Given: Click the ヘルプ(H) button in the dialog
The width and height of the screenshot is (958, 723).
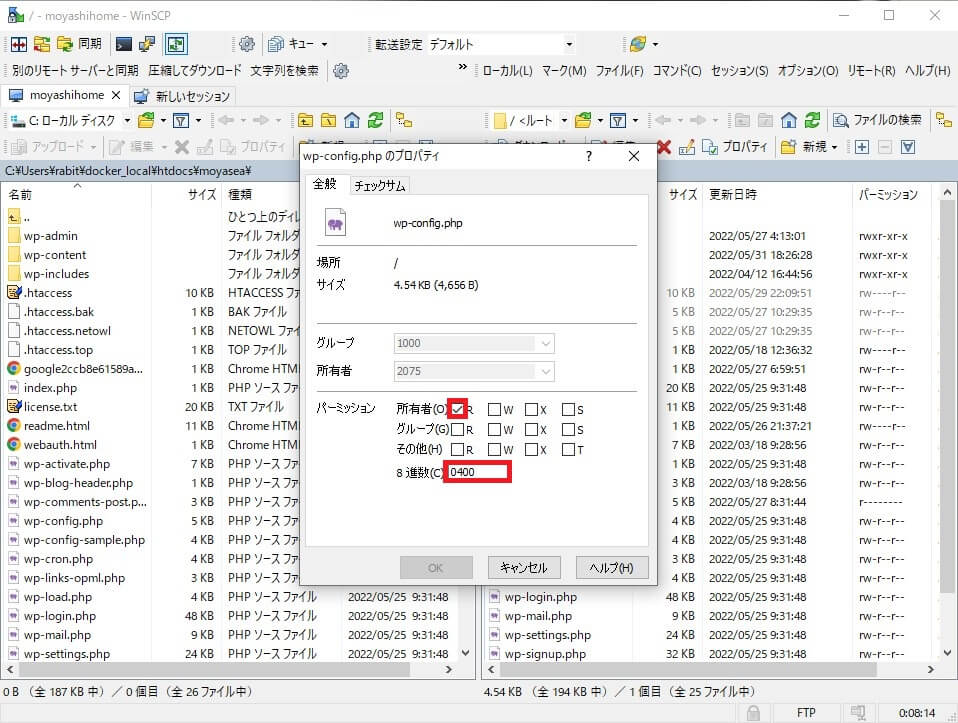Looking at the screenshot, I should 611,567.
